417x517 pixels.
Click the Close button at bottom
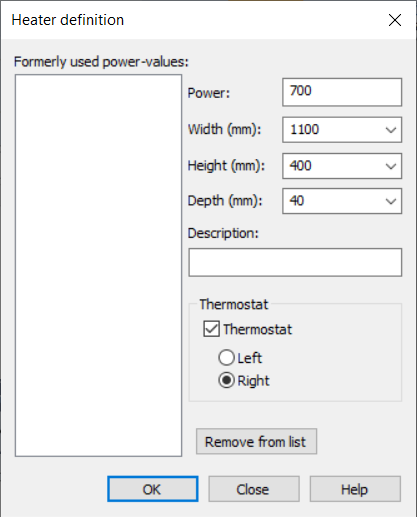click(x=254, y=489)
